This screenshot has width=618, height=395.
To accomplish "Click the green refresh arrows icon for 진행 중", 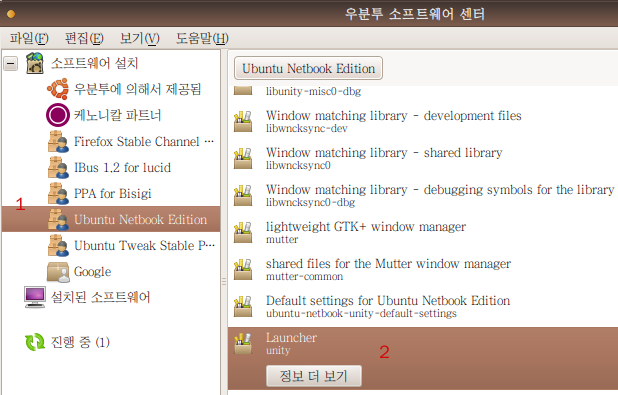I will click(35, 342).
